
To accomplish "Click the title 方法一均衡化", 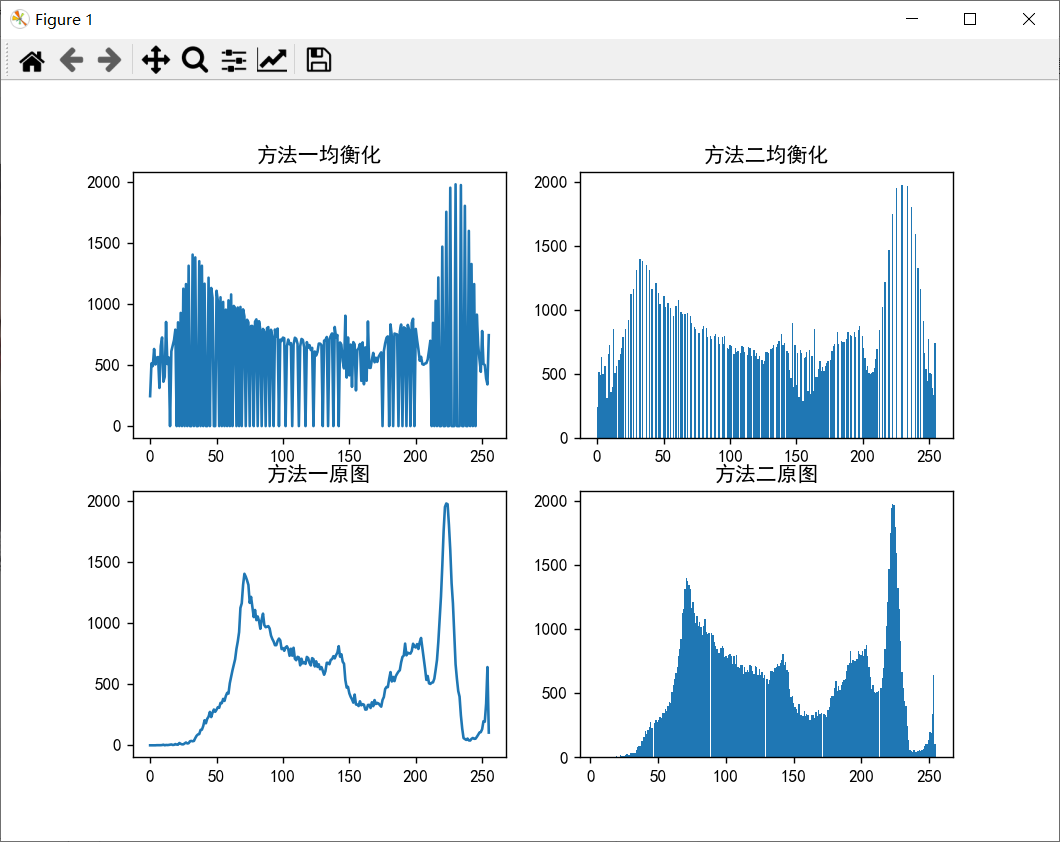I will click(x=319, y=155).
